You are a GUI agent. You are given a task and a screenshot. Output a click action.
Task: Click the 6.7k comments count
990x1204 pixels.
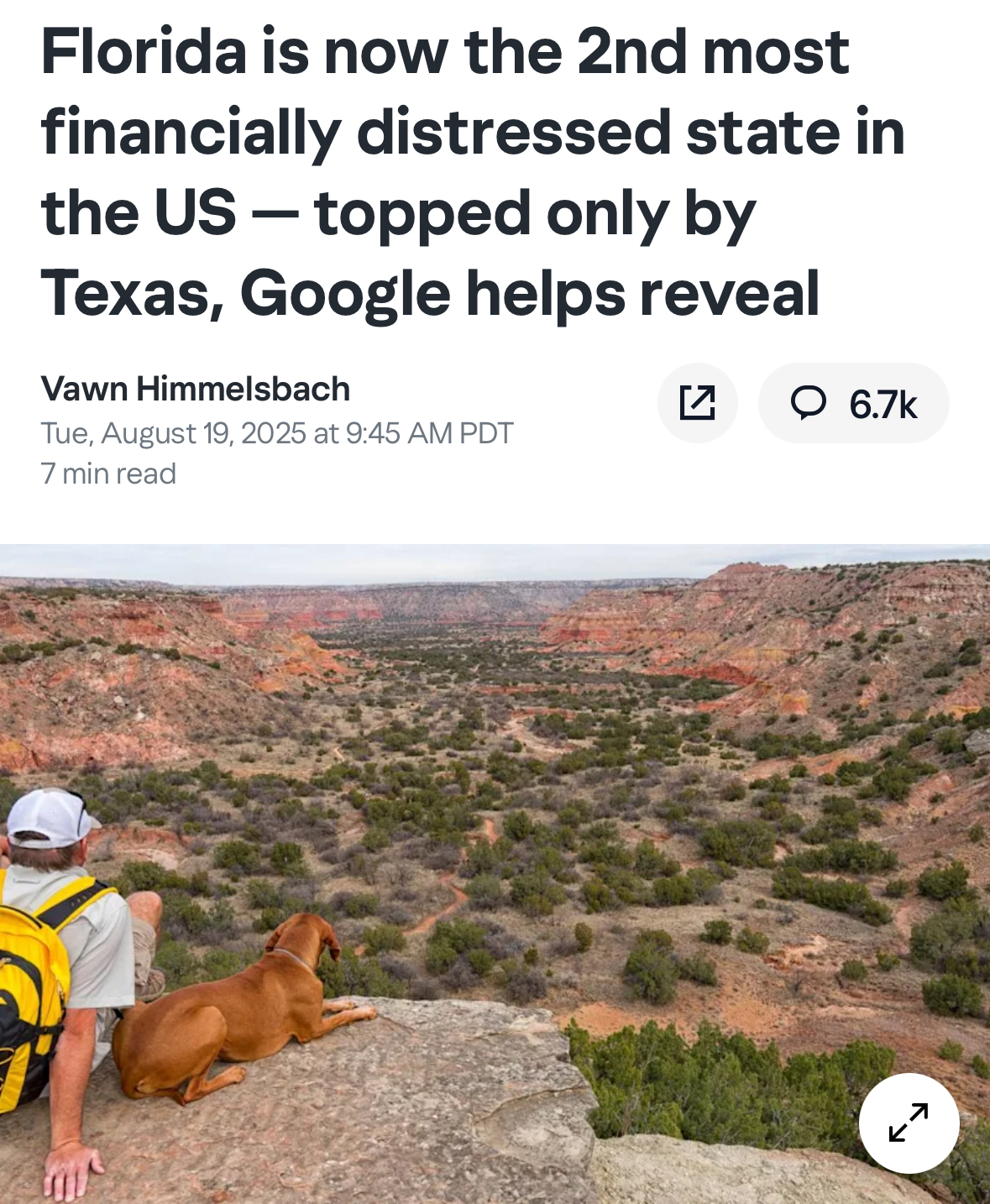click(x=883, y=405)
